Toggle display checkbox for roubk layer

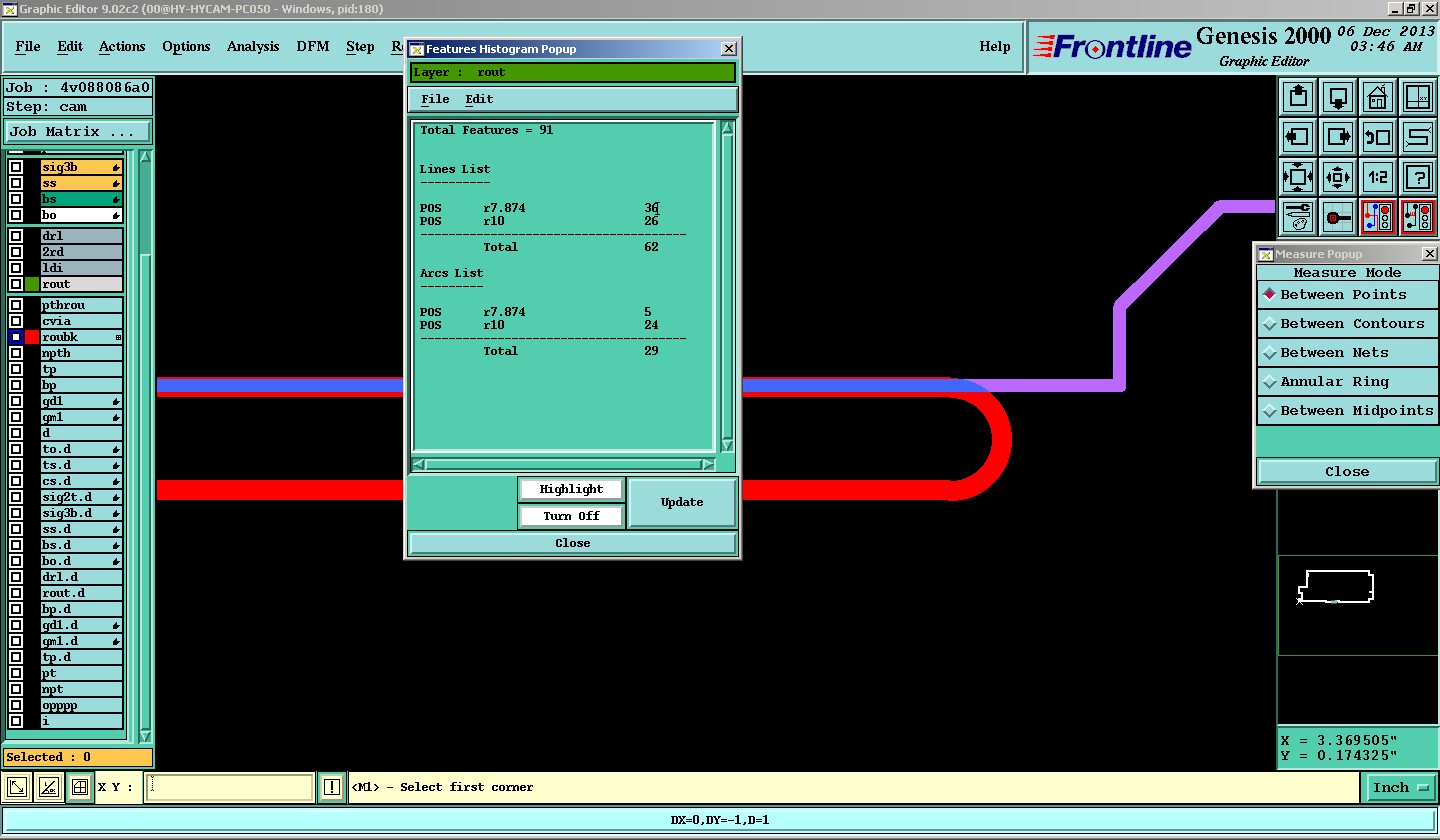[16, 337]
